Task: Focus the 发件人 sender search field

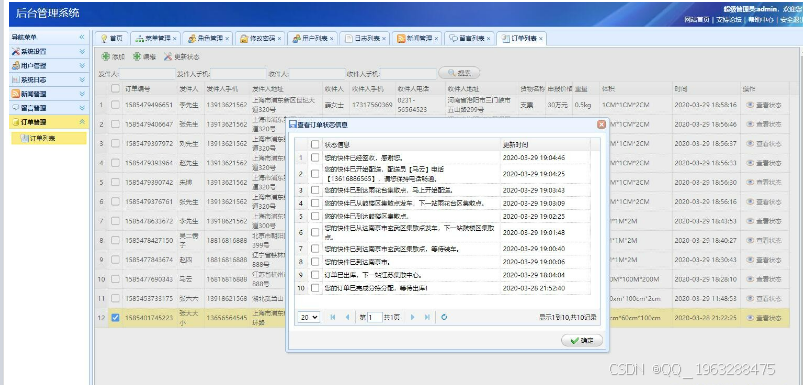Action: pos(147,74)
